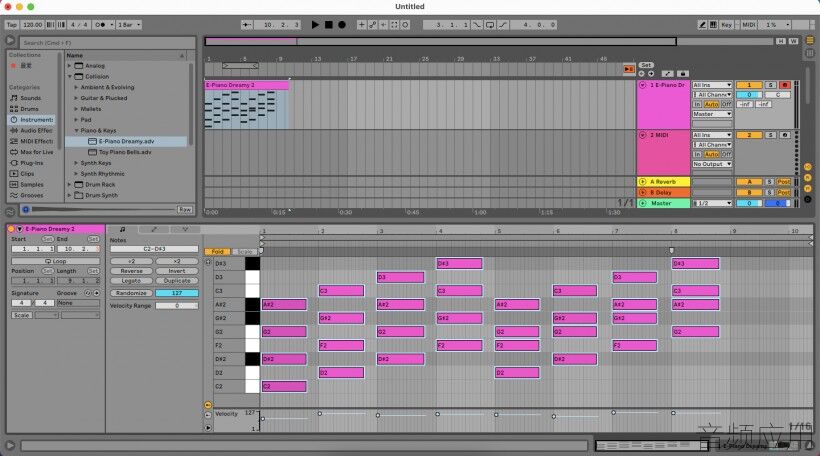The image size is (820, 456).
Task: Arm track 1 E-Piano for recording
Action: coord(784,85)
